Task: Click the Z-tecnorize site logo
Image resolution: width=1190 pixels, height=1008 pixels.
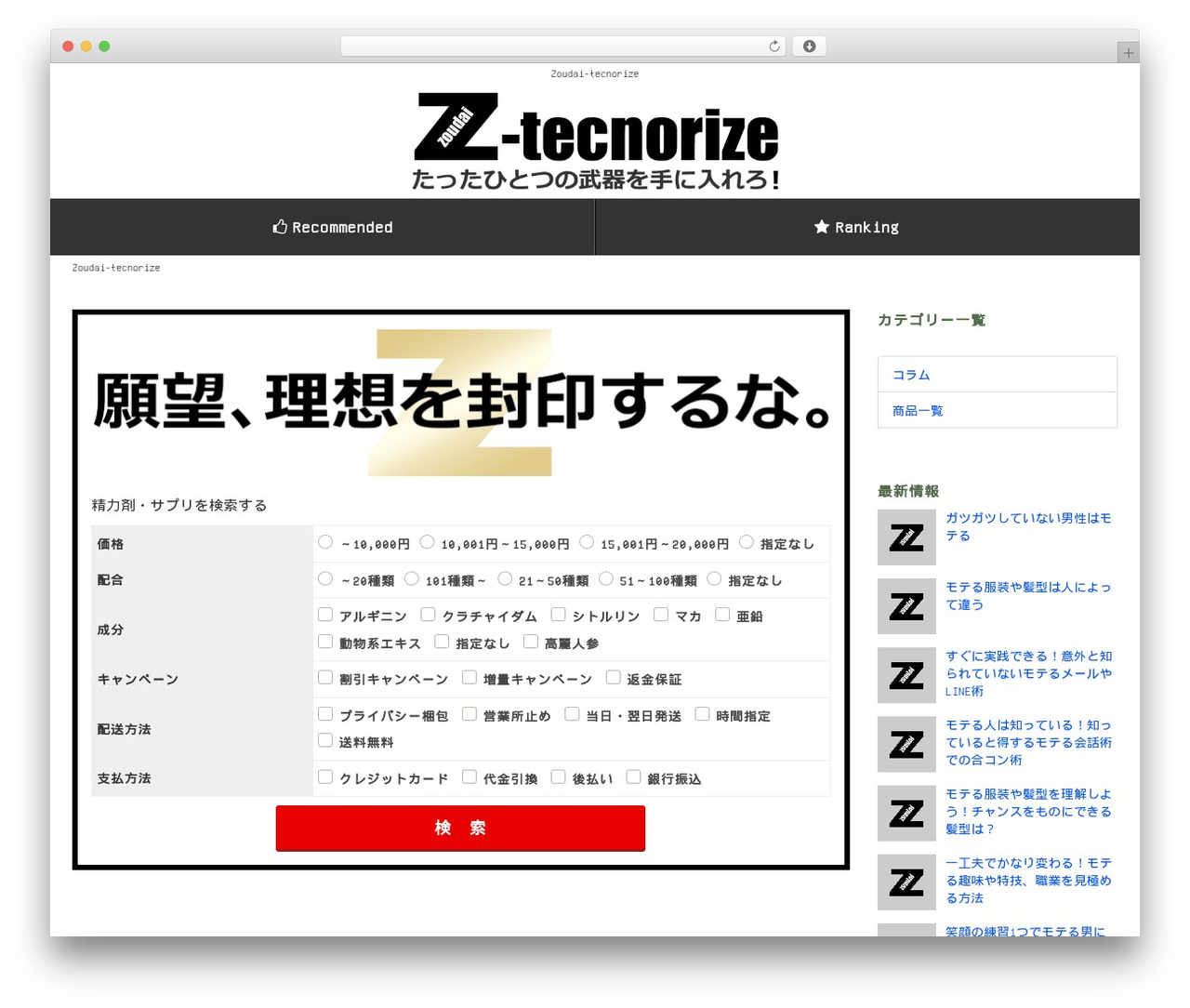Action: click(595, 141)
